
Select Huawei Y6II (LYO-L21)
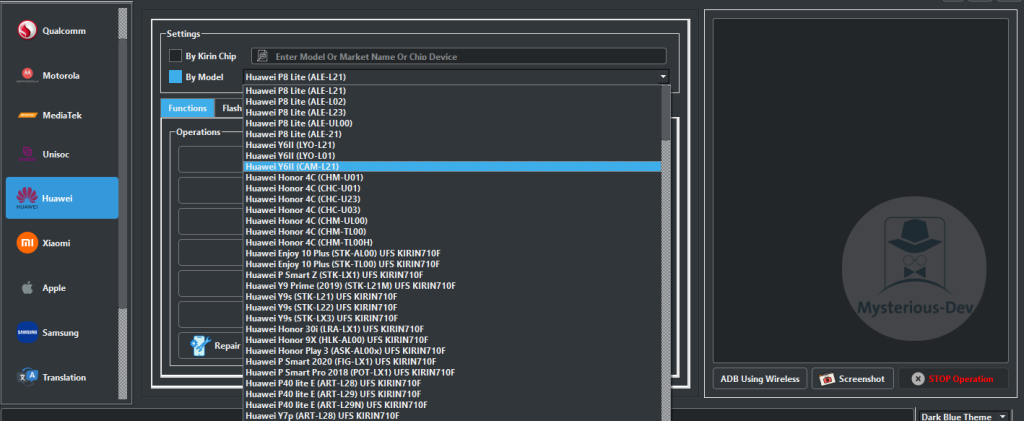click(451, 145)
